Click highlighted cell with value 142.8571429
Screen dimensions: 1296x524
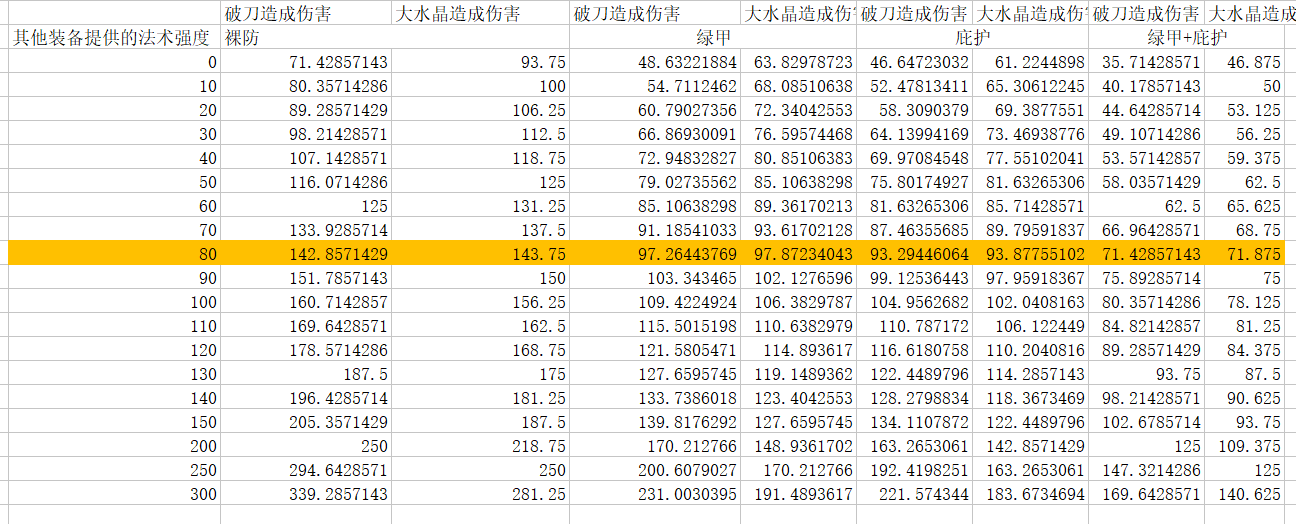coord(306,254)
